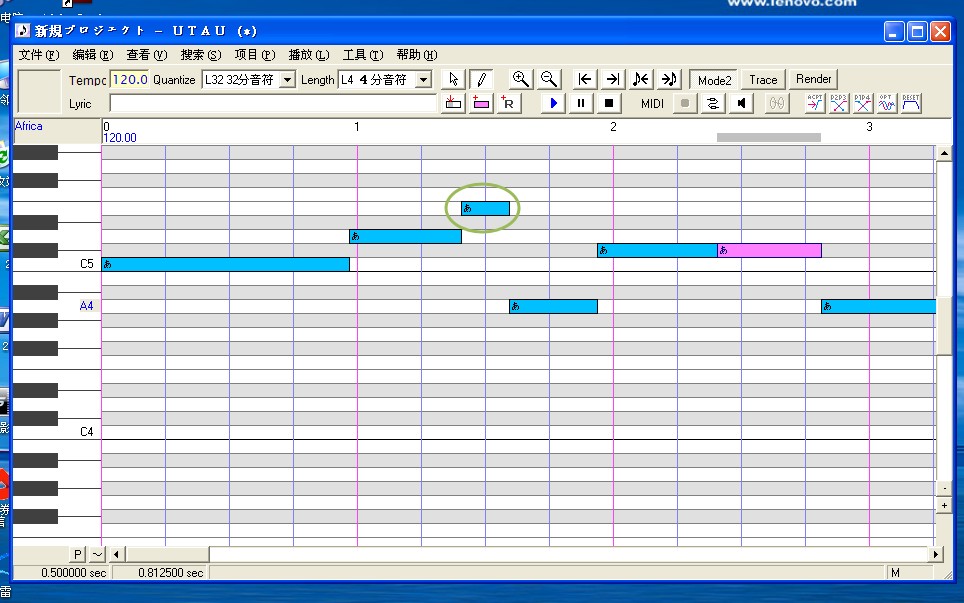The height and width of the screenshot is (603, 964).
Task: Jump to the start of the track
Action: [584, 79]
